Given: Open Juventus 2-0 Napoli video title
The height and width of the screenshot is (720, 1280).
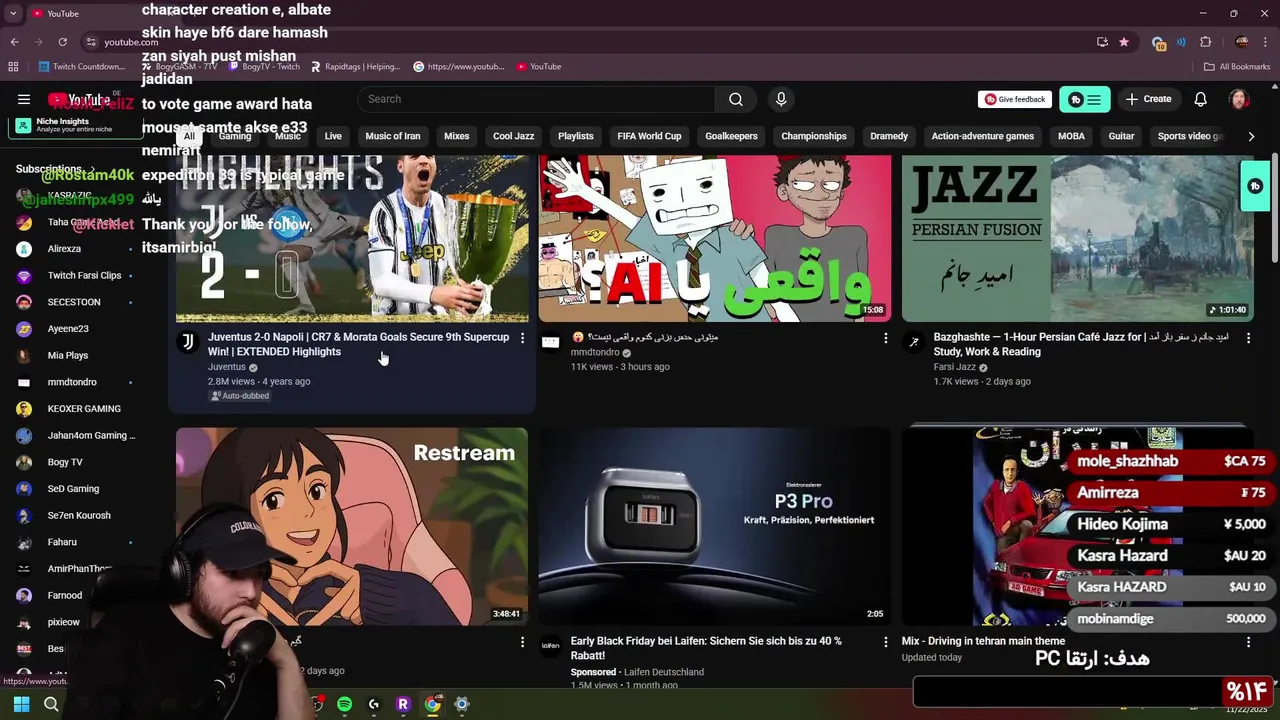Looking at the screenshot, I should 358,344.
